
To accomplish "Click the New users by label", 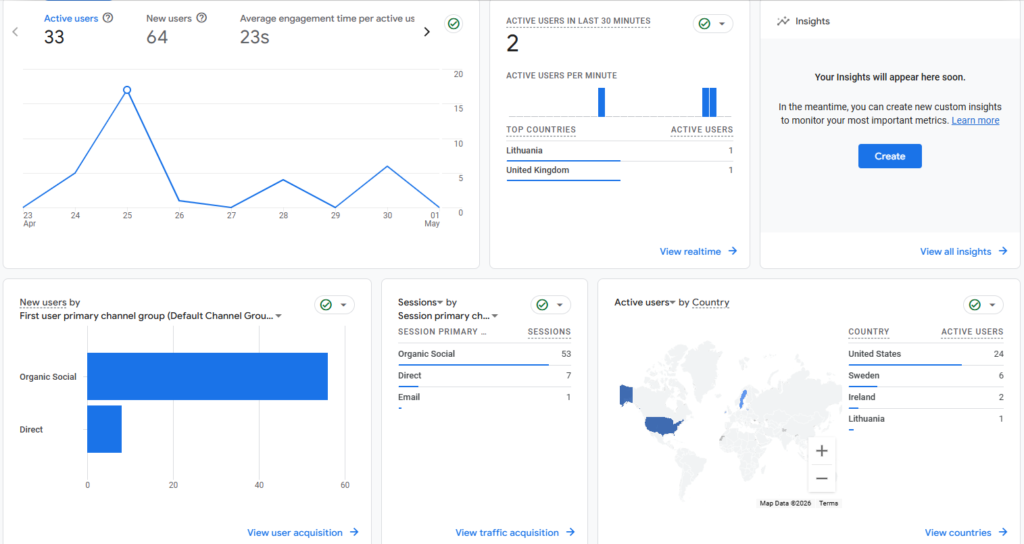I will point(50,302).
